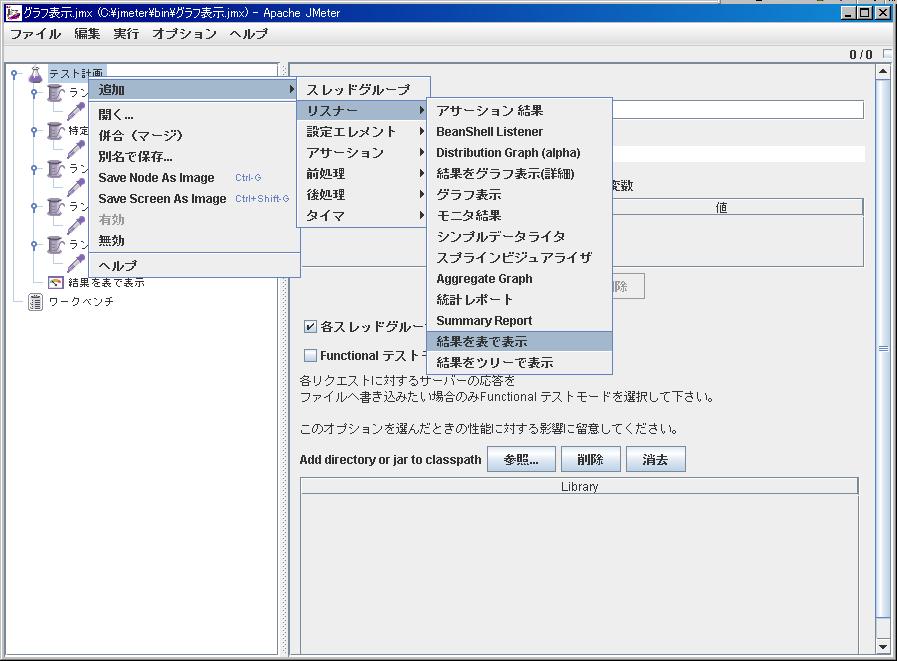Choose 別名で保存... from context menu
The width and height of the screenshot is (897, 661).
pos(195,156)
